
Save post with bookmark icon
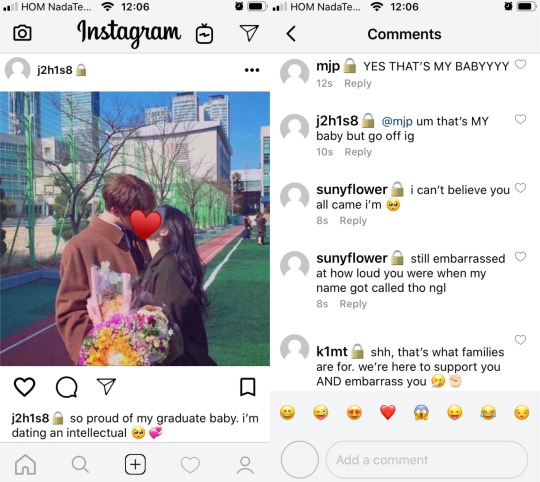coord(248,387)
